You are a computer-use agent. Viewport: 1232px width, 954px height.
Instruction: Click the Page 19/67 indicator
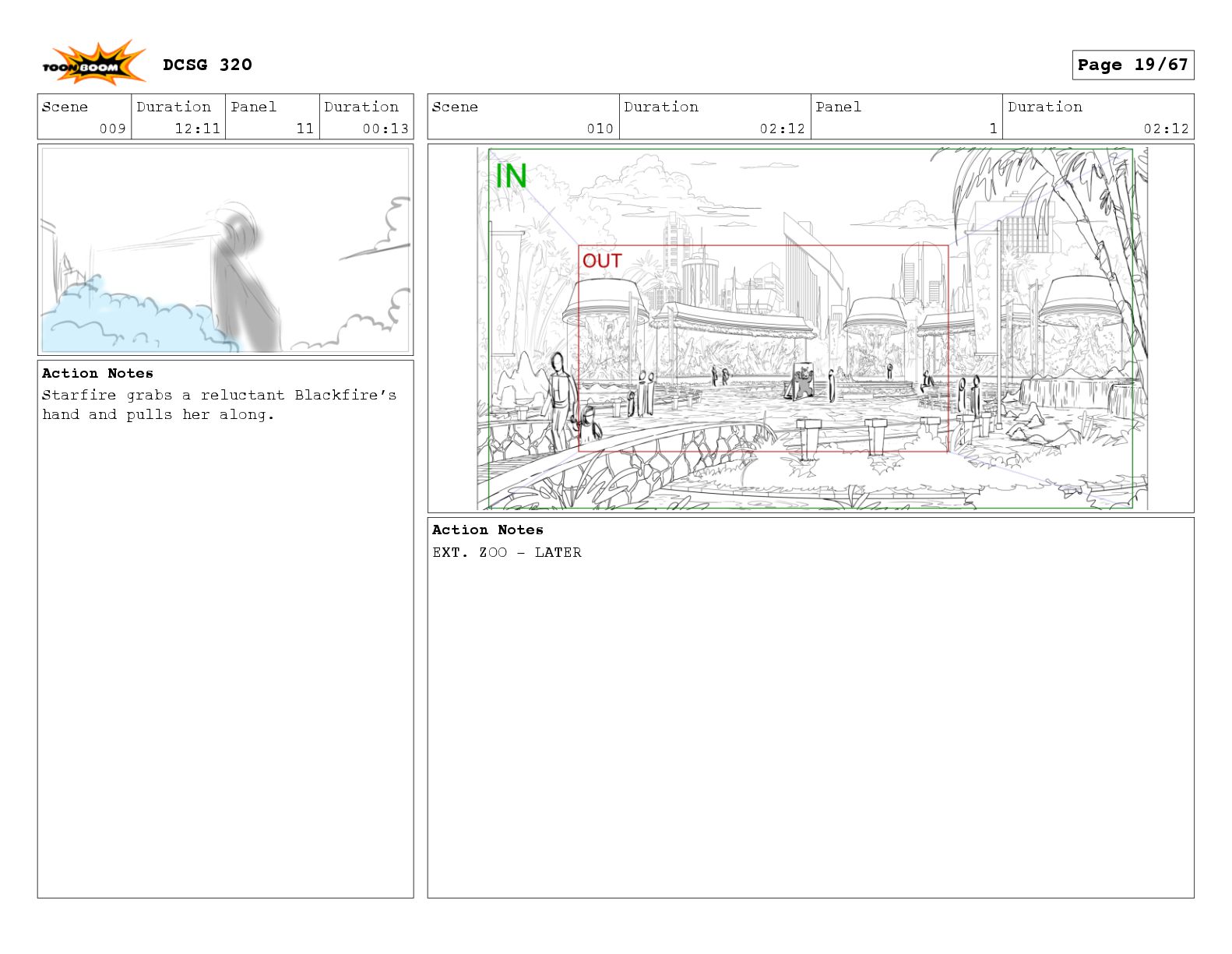1132,65
